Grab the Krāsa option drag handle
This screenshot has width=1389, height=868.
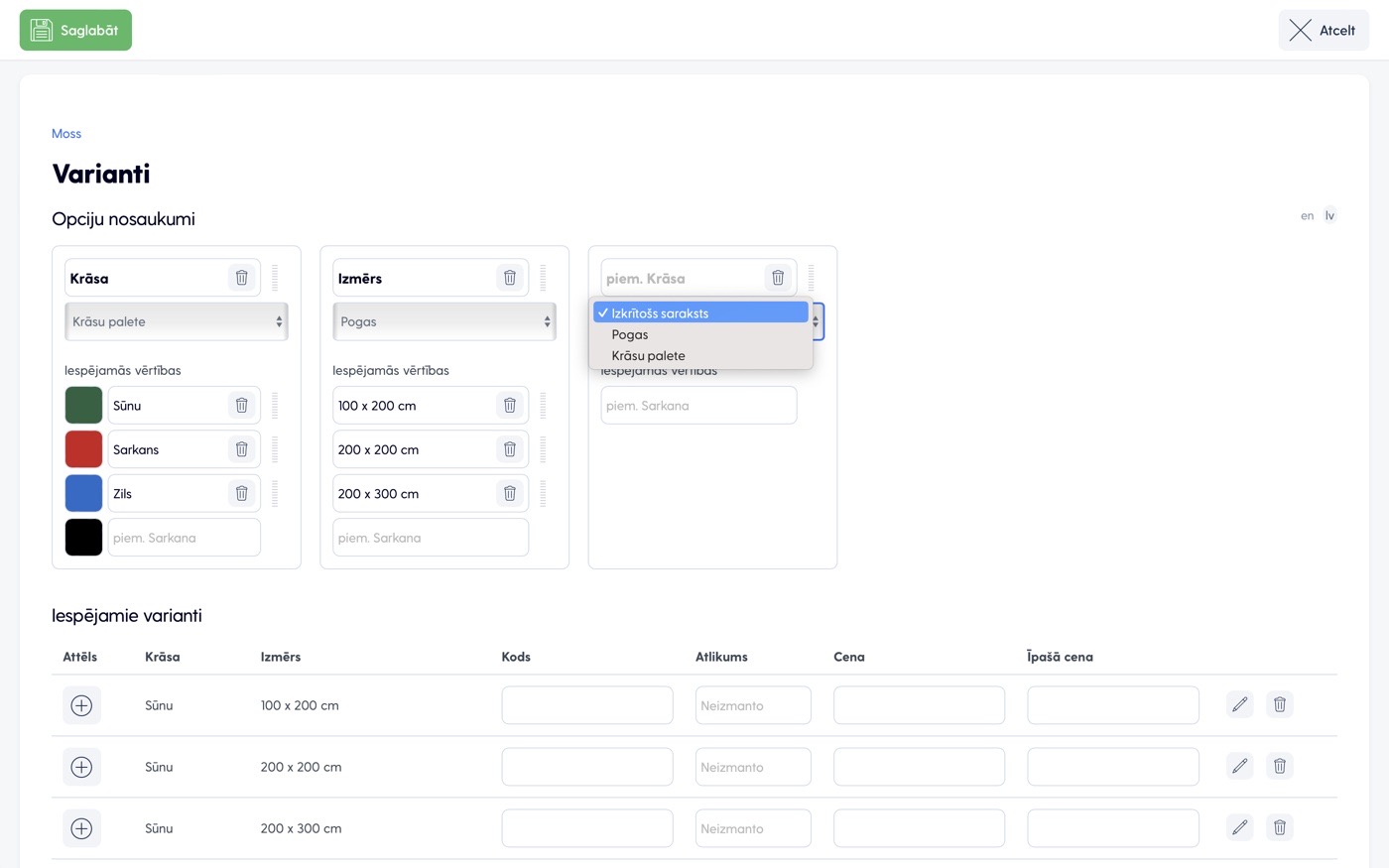point(275,278)
